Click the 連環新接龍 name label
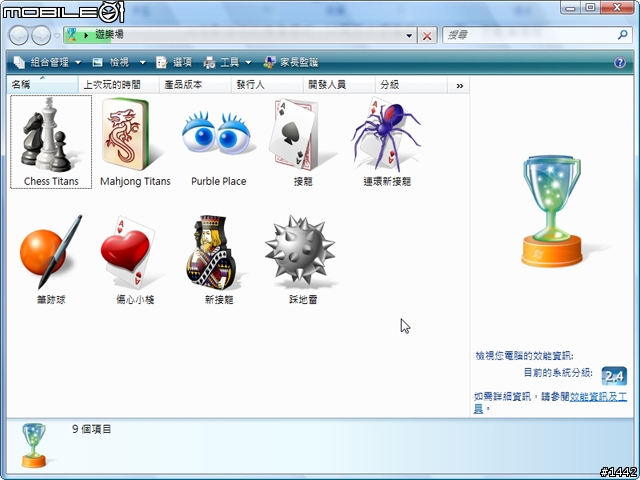The height and width of the screenshot is (480, 640). (387, 181)
